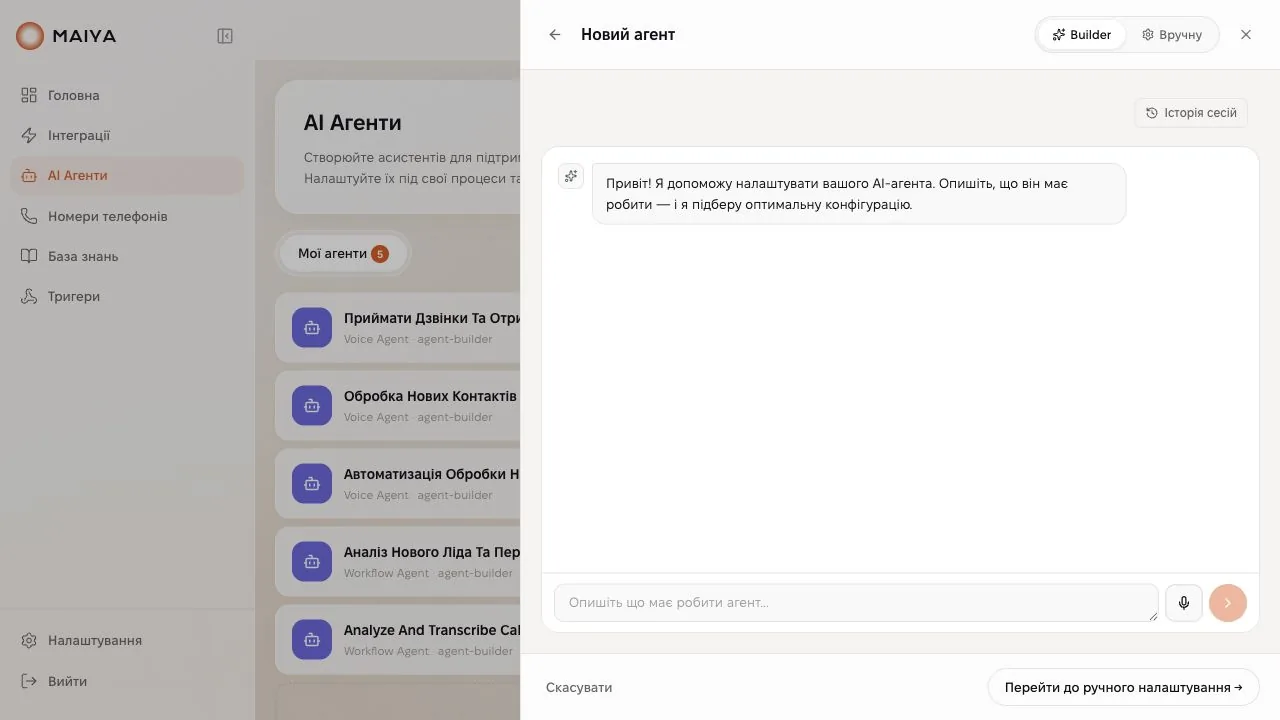1280x720 pixels.
Task: Click Скасувати to cancel
Action: pos(579,687)
